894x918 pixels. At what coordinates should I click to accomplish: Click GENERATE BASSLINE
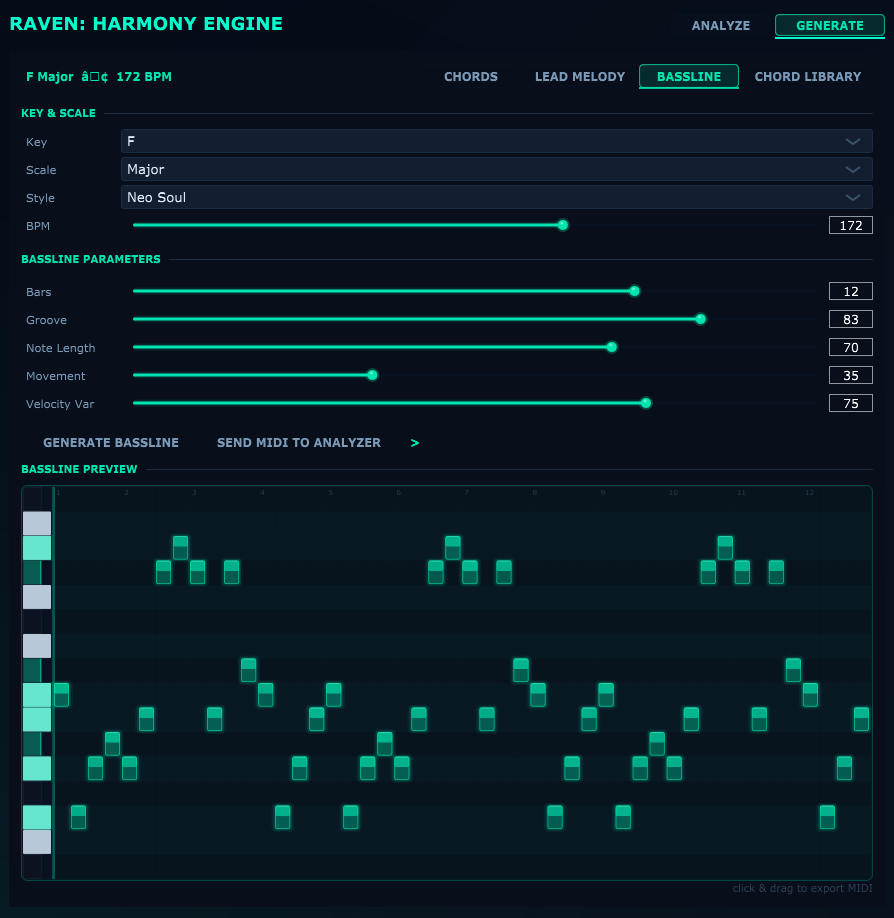click(110, 442)
